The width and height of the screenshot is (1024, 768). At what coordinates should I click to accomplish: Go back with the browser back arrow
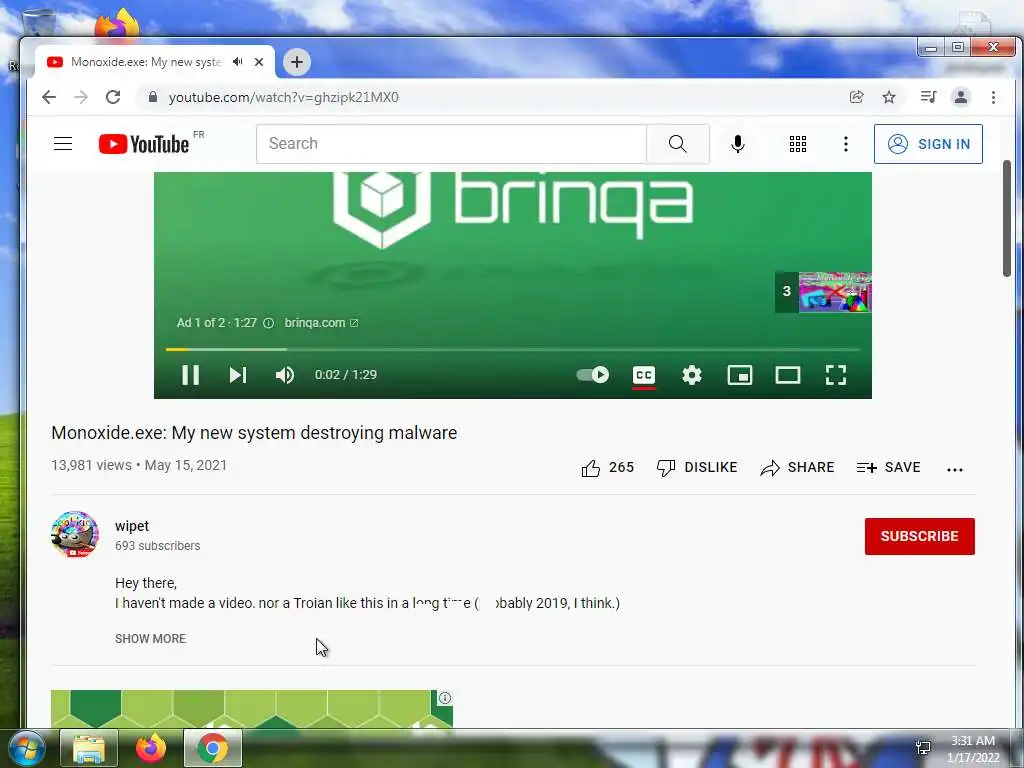click(x=49, y=97)
